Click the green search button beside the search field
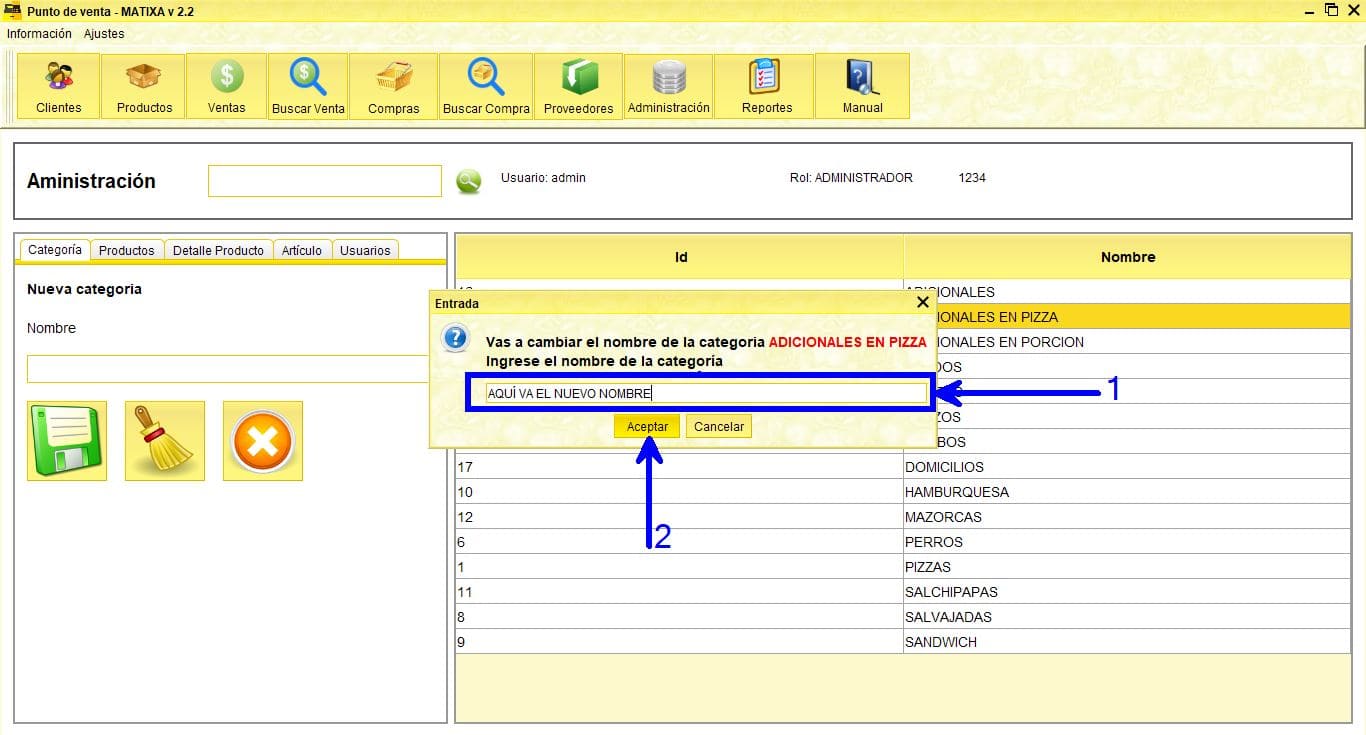Viewport: 1366px width, 735px height. 468,181
